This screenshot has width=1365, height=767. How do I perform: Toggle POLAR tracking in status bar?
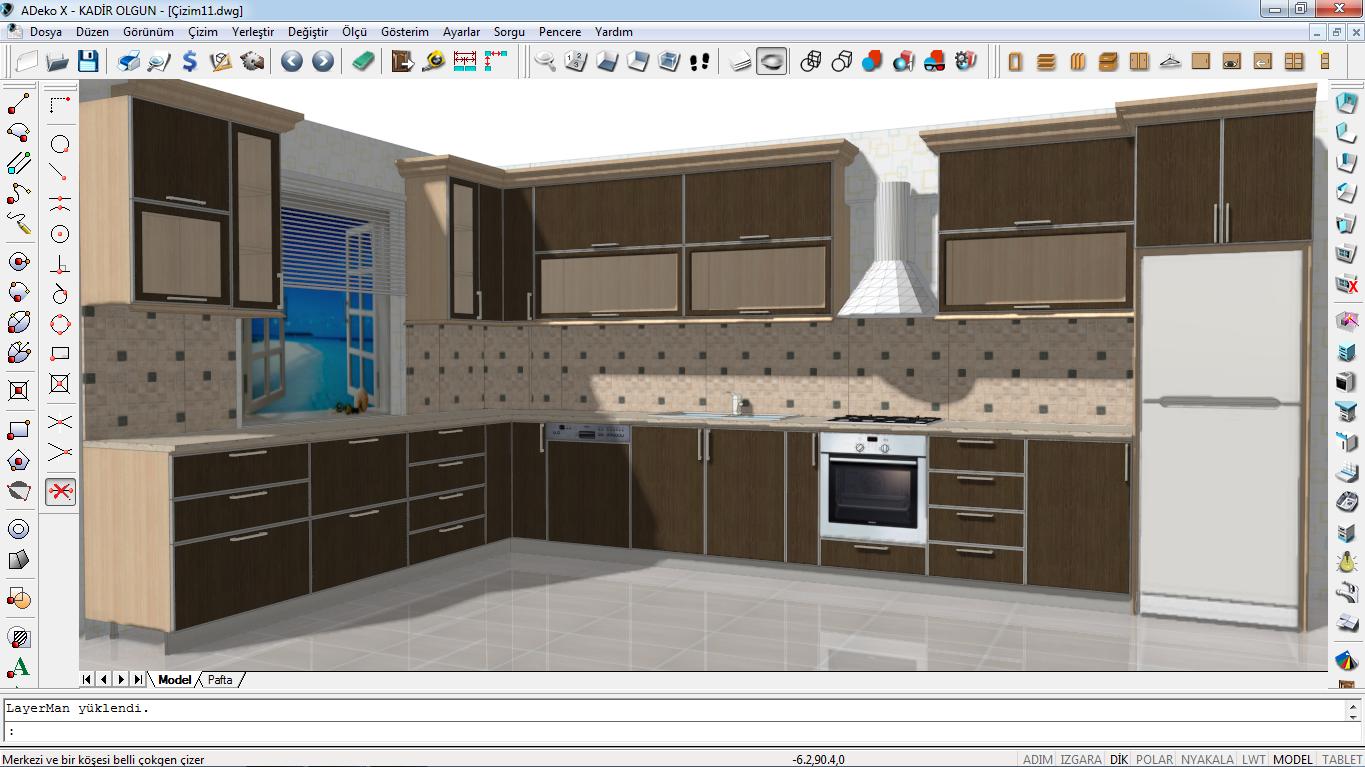[1154, 759]
